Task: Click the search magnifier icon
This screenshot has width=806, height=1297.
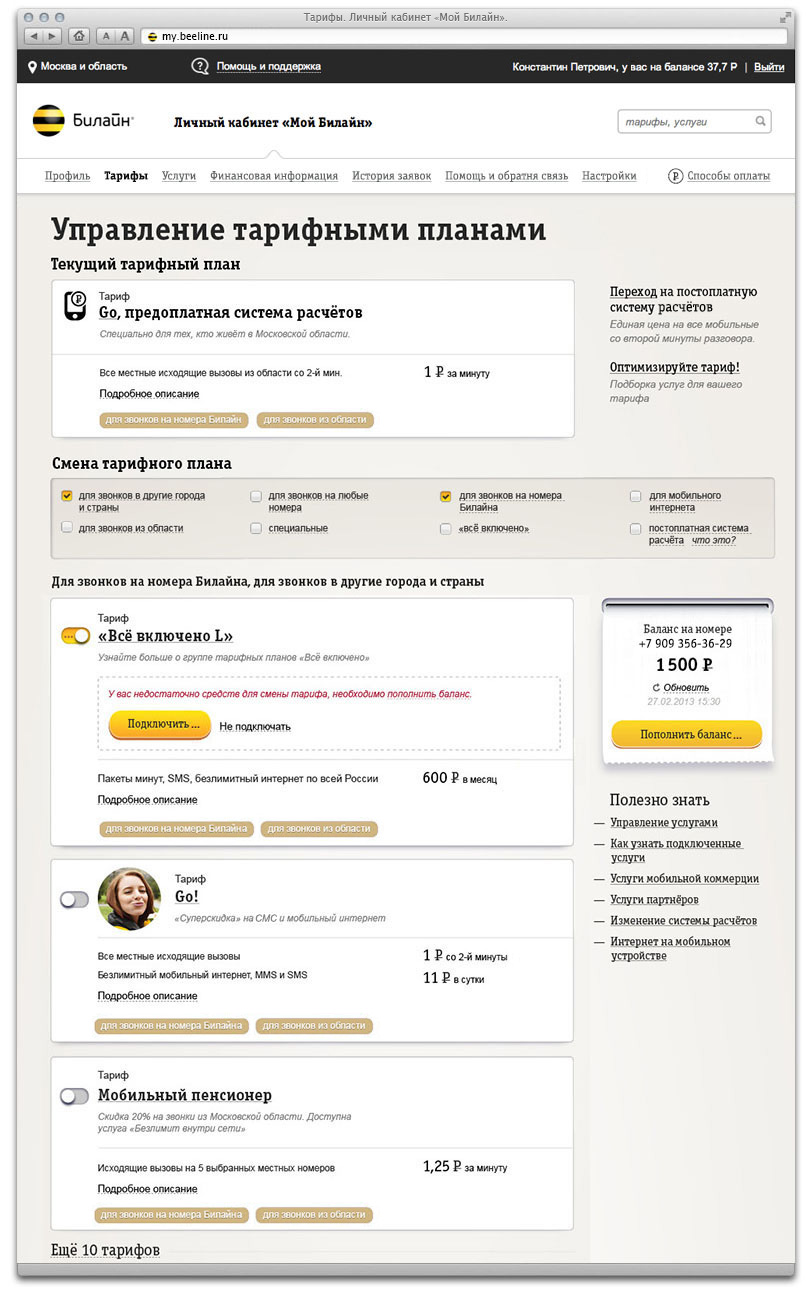Action: pos(761,122)
